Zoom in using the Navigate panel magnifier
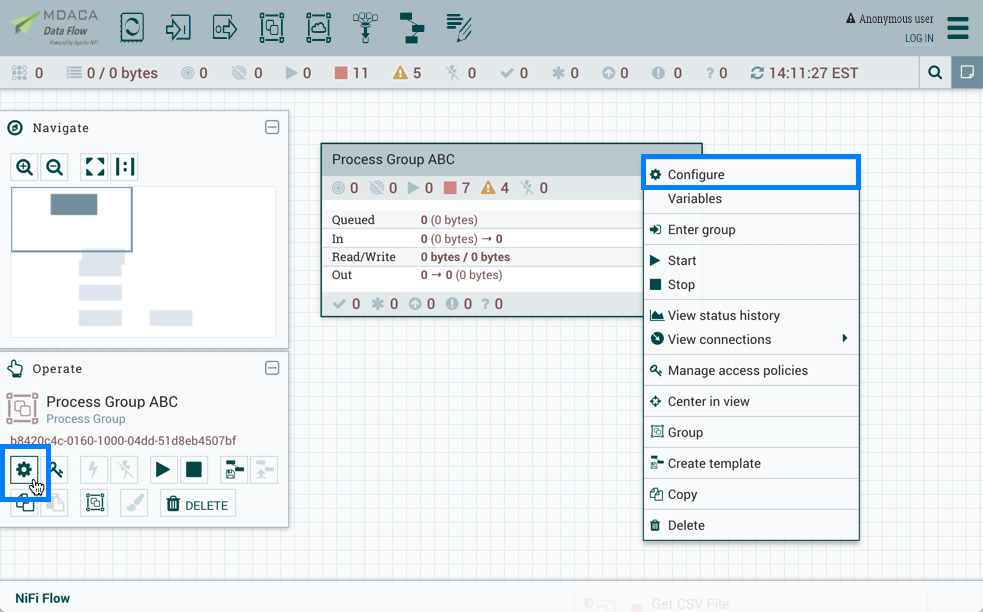The width and height of the screenshot is (983, 612). [24, 167]
